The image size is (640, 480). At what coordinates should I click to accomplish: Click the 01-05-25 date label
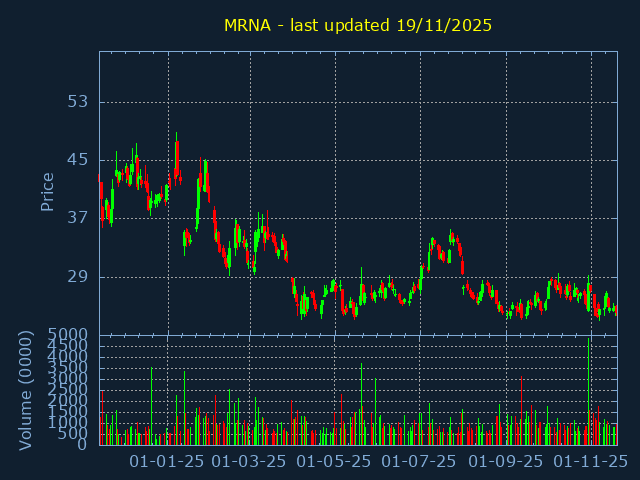[336, 462]
